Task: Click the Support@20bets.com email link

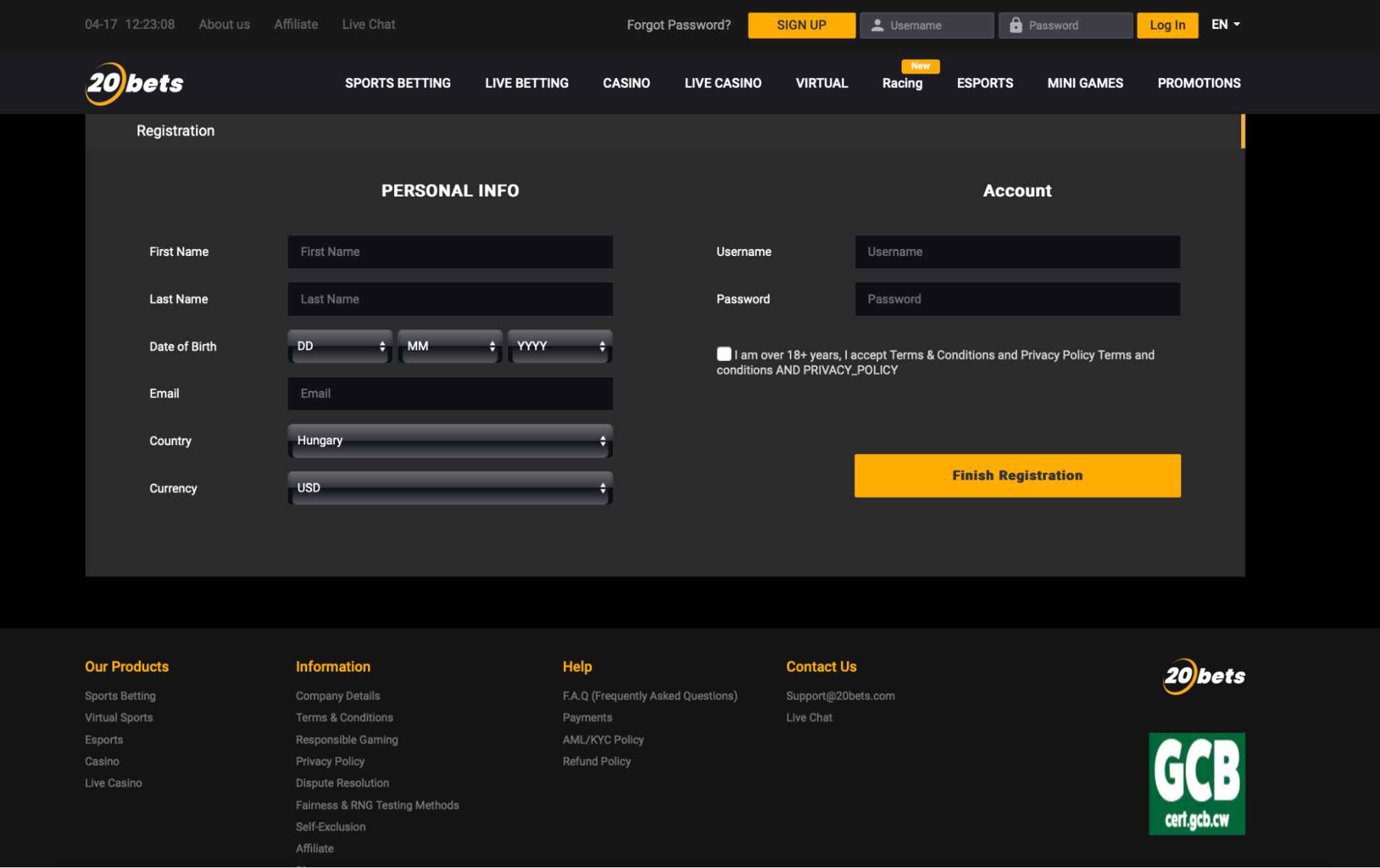Action: [x=840, y=696]
